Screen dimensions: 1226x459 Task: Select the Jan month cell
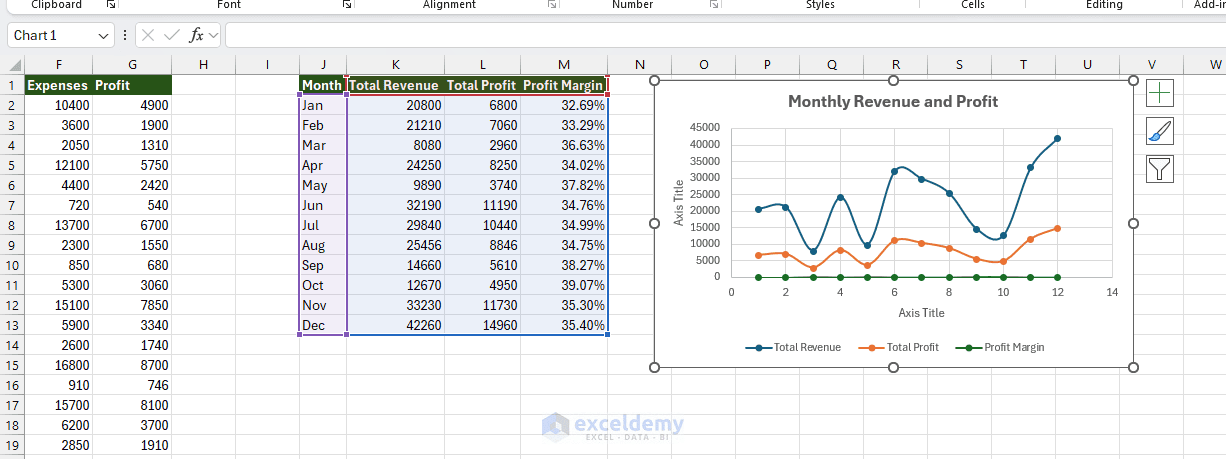pos(322,105)
